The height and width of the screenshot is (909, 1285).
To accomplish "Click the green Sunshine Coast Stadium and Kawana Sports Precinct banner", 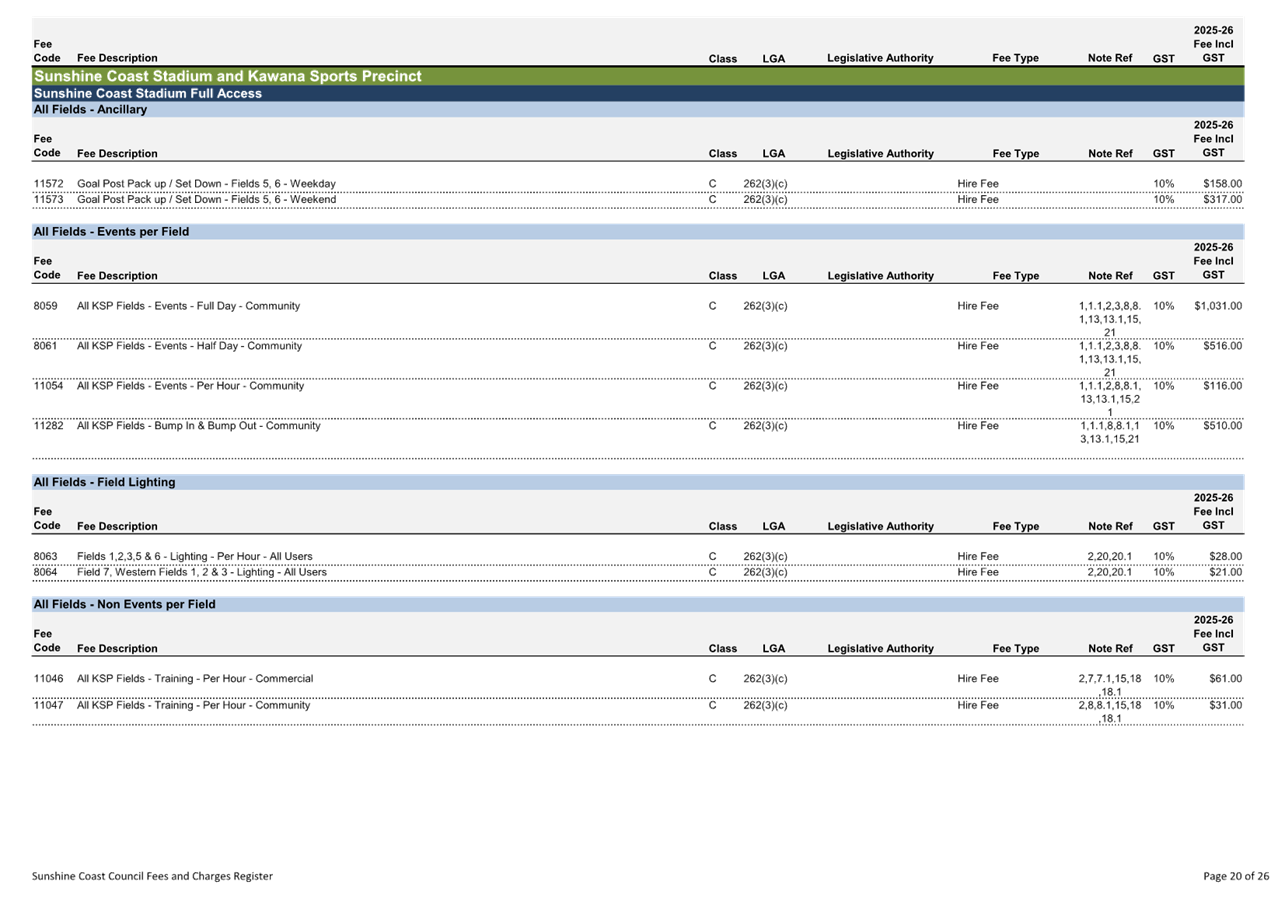I will [x=228, y=76].
